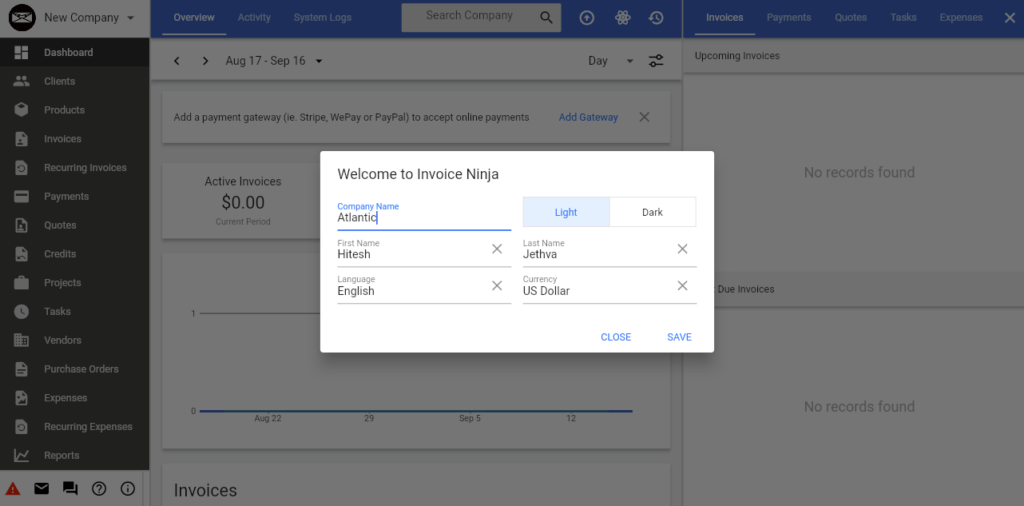This screenshot has width=1024, height=506.
Task: Open the Payments tab in right panel
Action: [789, 18]
